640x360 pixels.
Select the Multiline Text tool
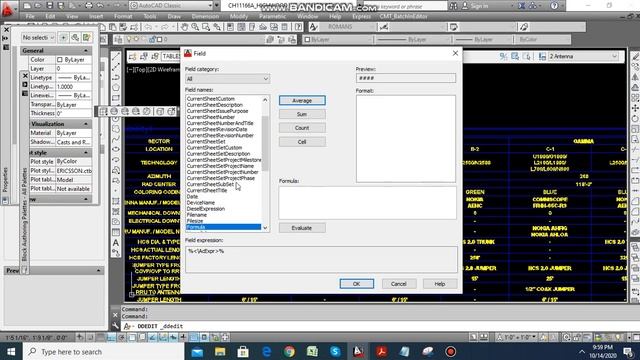[x=116, y=243]
